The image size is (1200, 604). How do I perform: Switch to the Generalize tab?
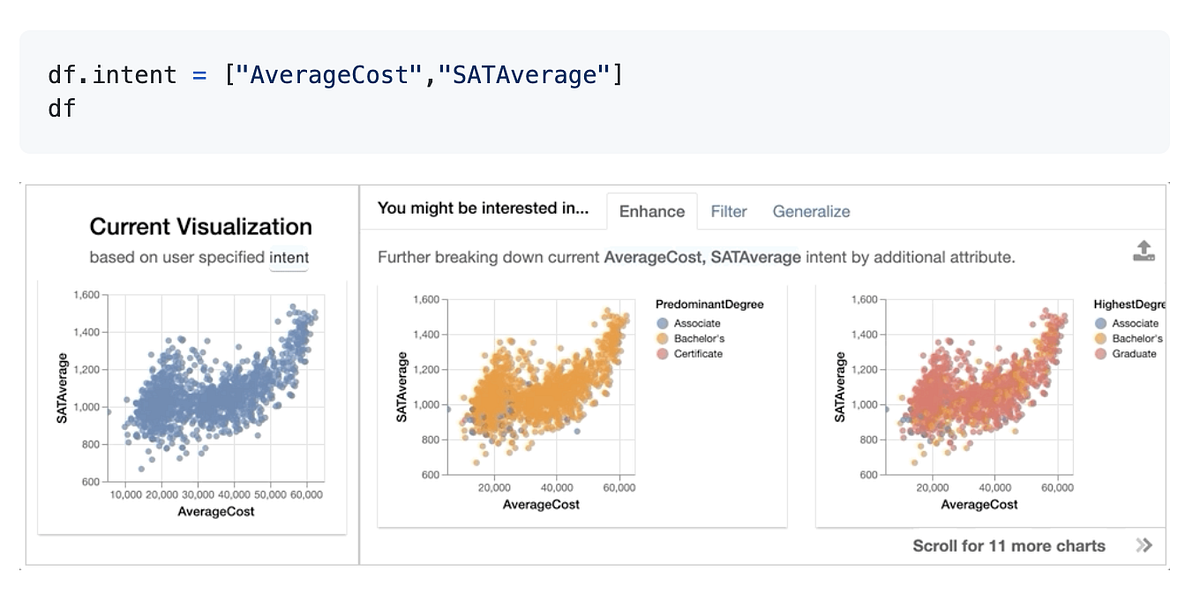click(x=811, y=211)
